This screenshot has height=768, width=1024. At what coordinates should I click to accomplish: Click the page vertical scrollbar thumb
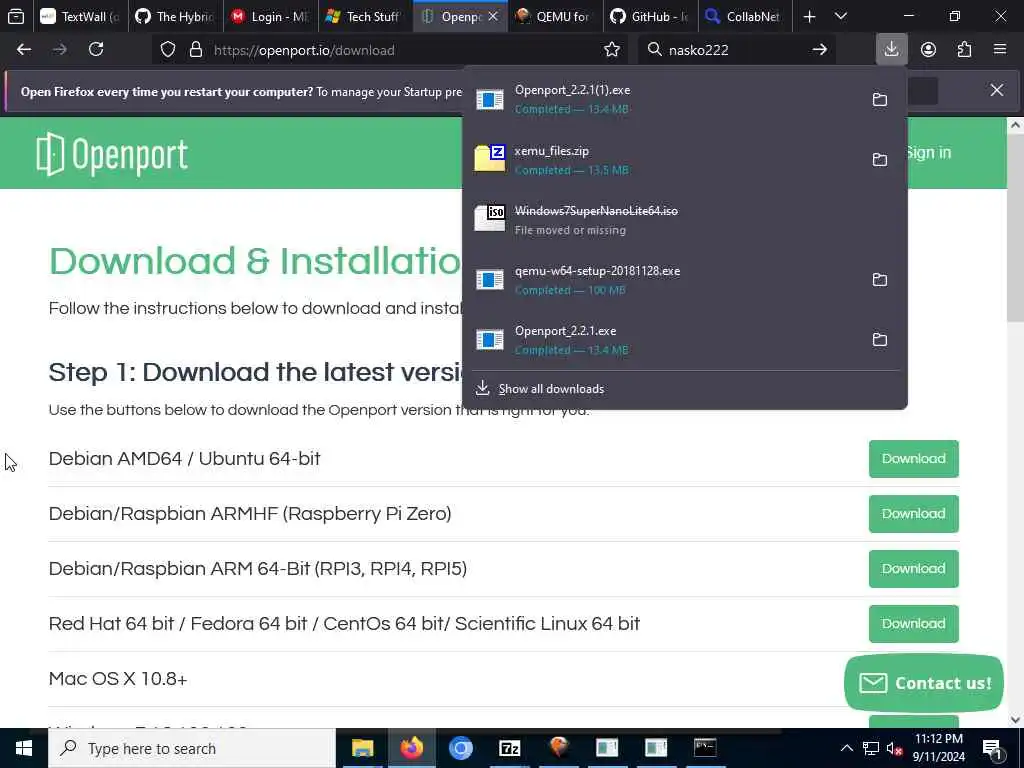coord(1015,229)
